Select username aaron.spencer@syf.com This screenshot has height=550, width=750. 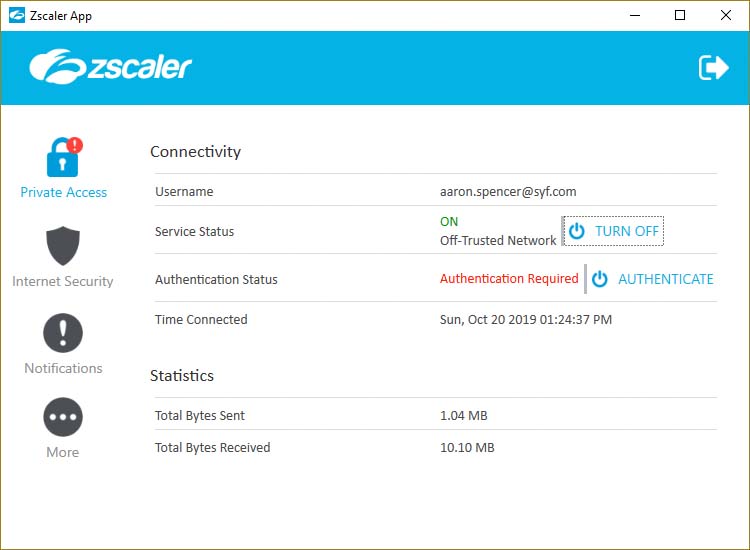[x=508, y=192]
